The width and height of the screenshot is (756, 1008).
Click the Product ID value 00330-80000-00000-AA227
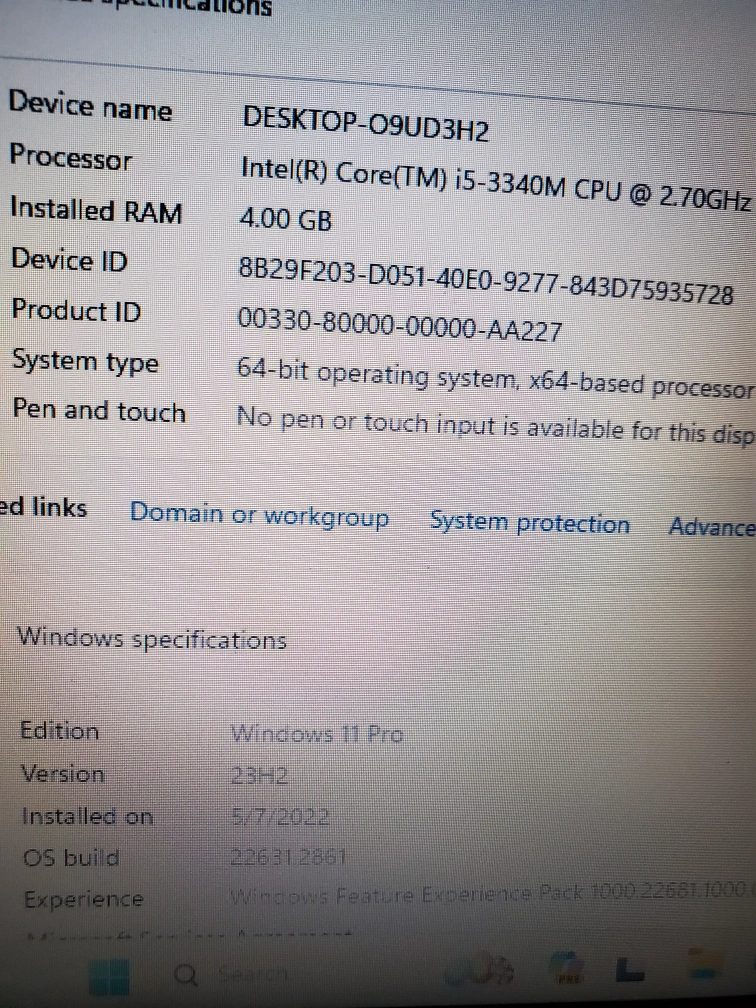[399, 325]
